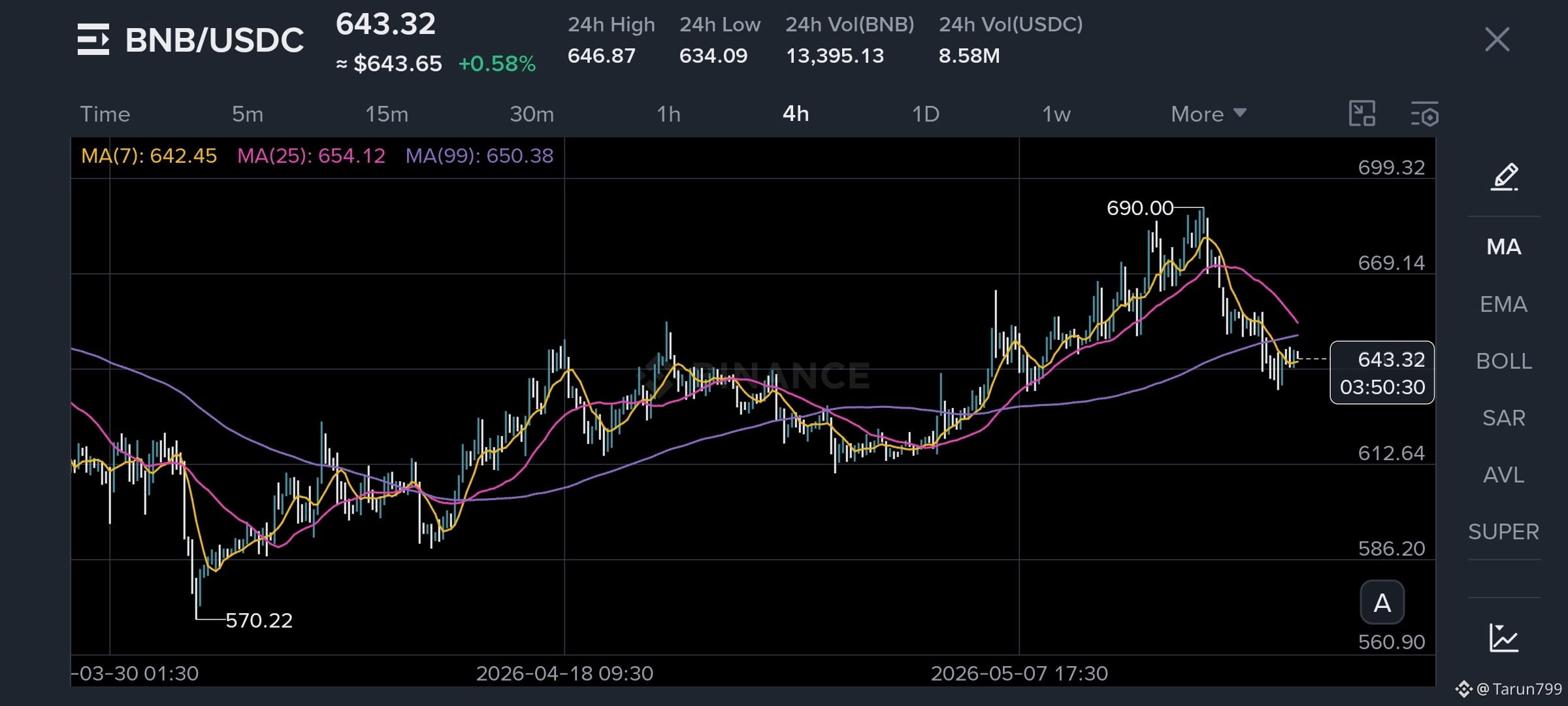Viewport: 1568px width, 706px height.
Task: Toggle the auto-scale A button
Action: tap(1382, 603)
